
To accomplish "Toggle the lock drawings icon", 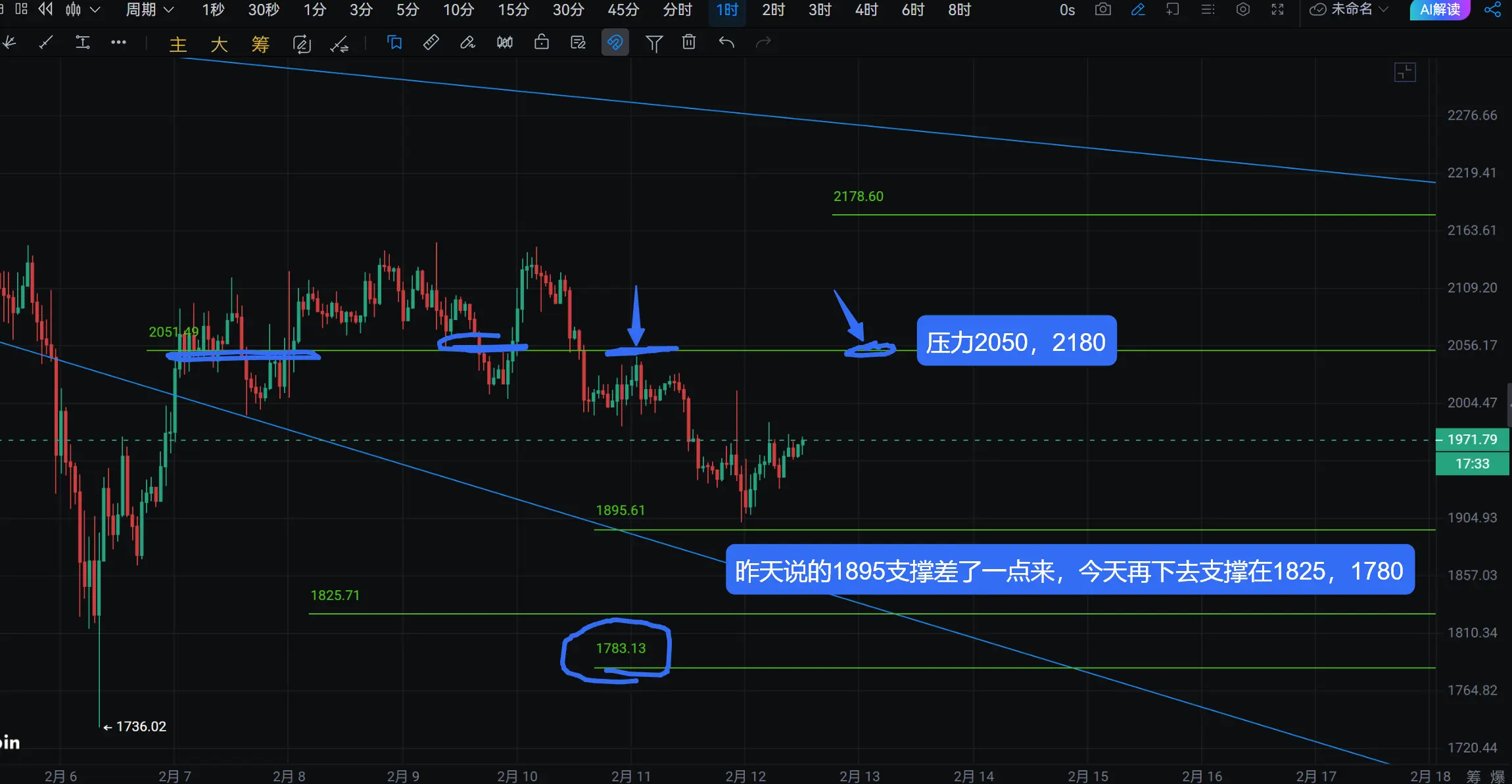I will click(541, 43).
